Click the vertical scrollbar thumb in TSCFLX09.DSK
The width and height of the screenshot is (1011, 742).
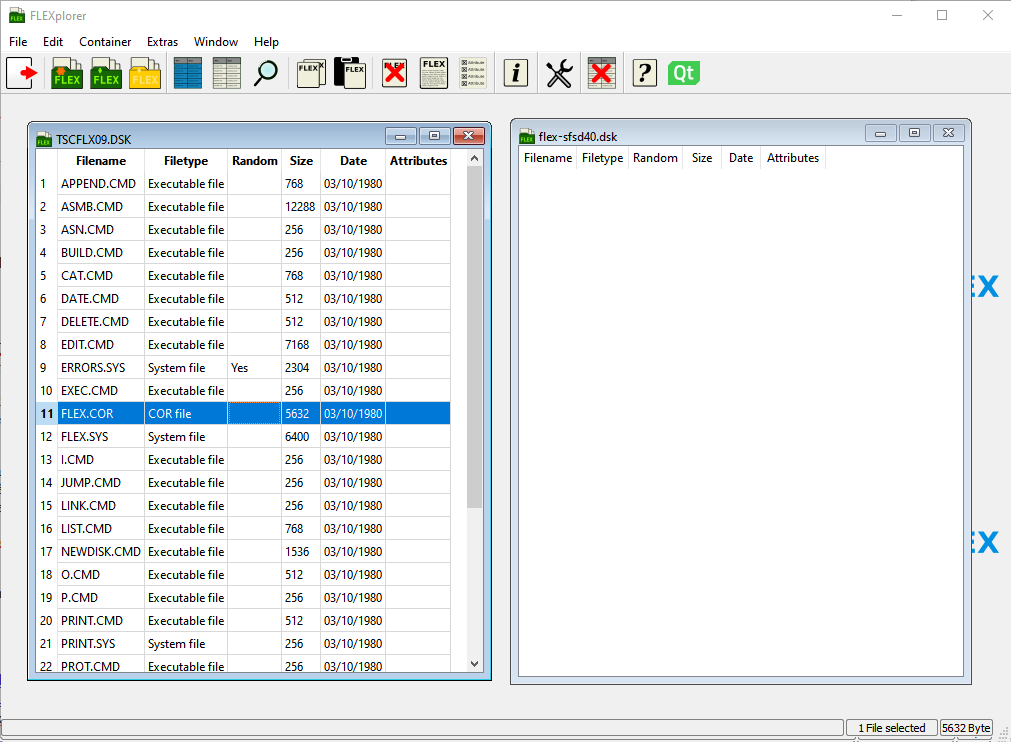click(x=475, y=337)
